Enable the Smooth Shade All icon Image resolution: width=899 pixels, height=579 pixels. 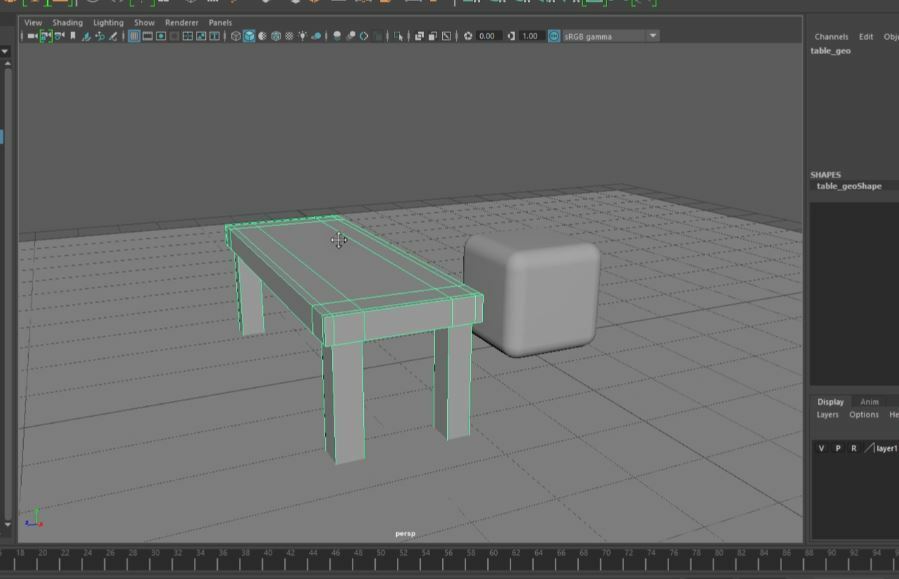click(248, 35)
